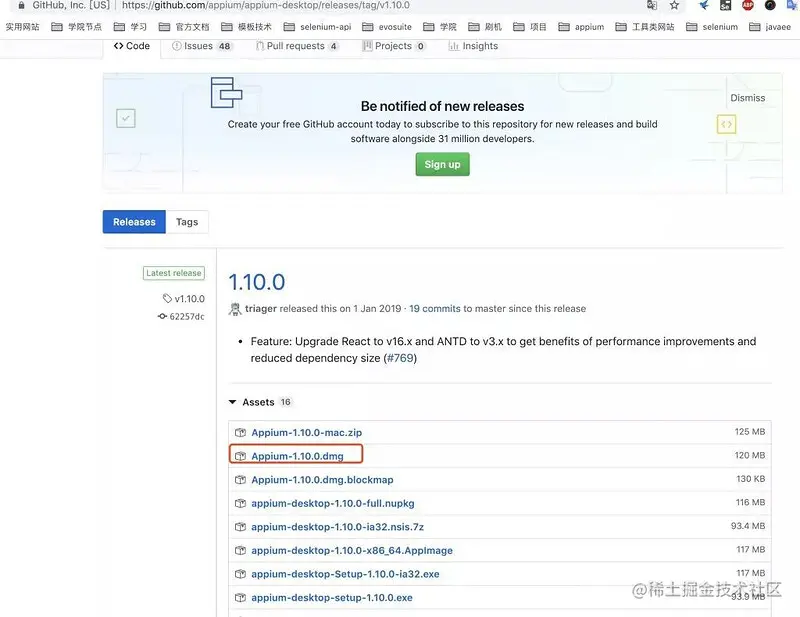
Task: Download appium-desktop-1.10.0-full.nupkg
Action: click(x=333, y=503)
